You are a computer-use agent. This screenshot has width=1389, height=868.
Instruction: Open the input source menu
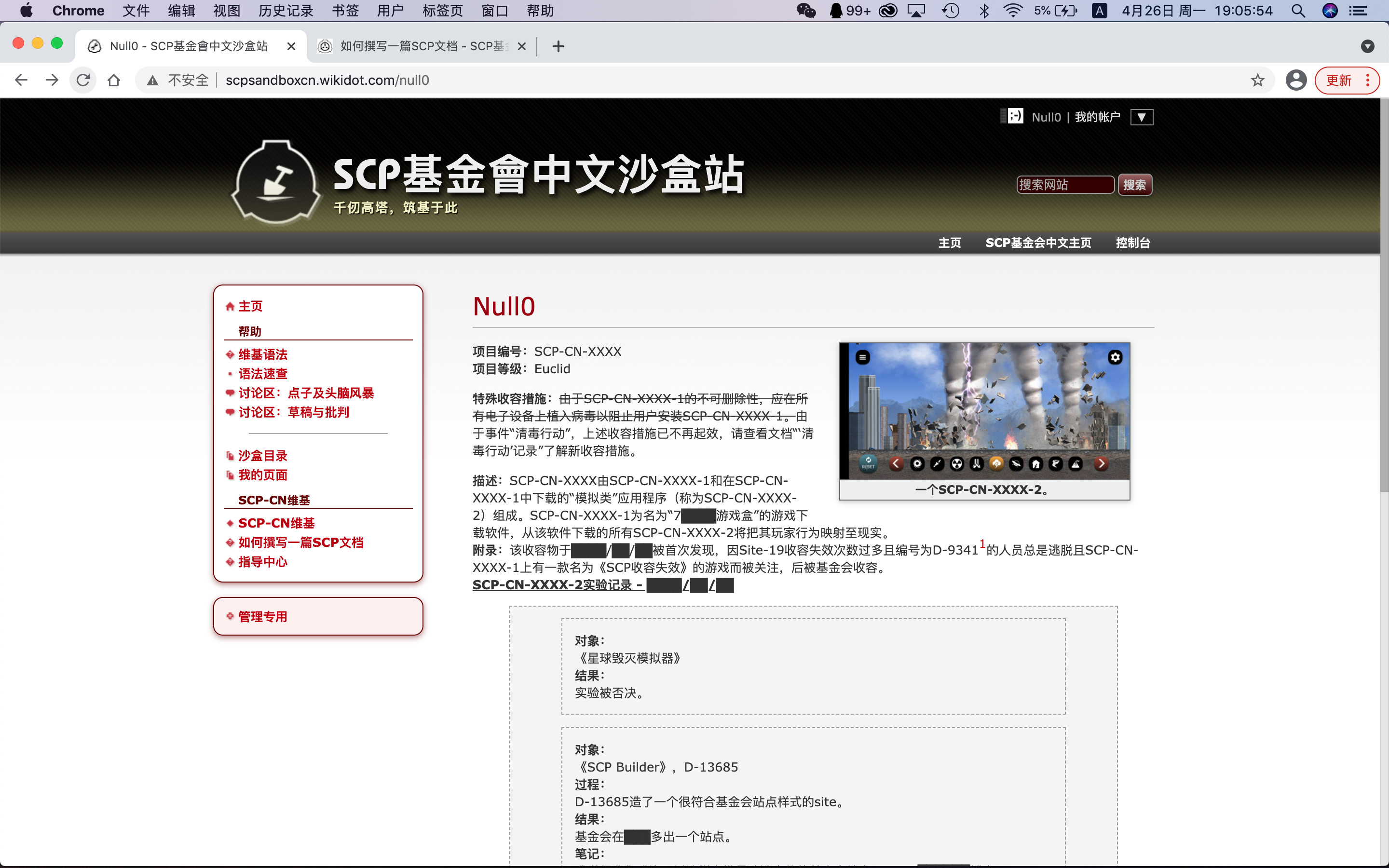[x=1099, y=10]
